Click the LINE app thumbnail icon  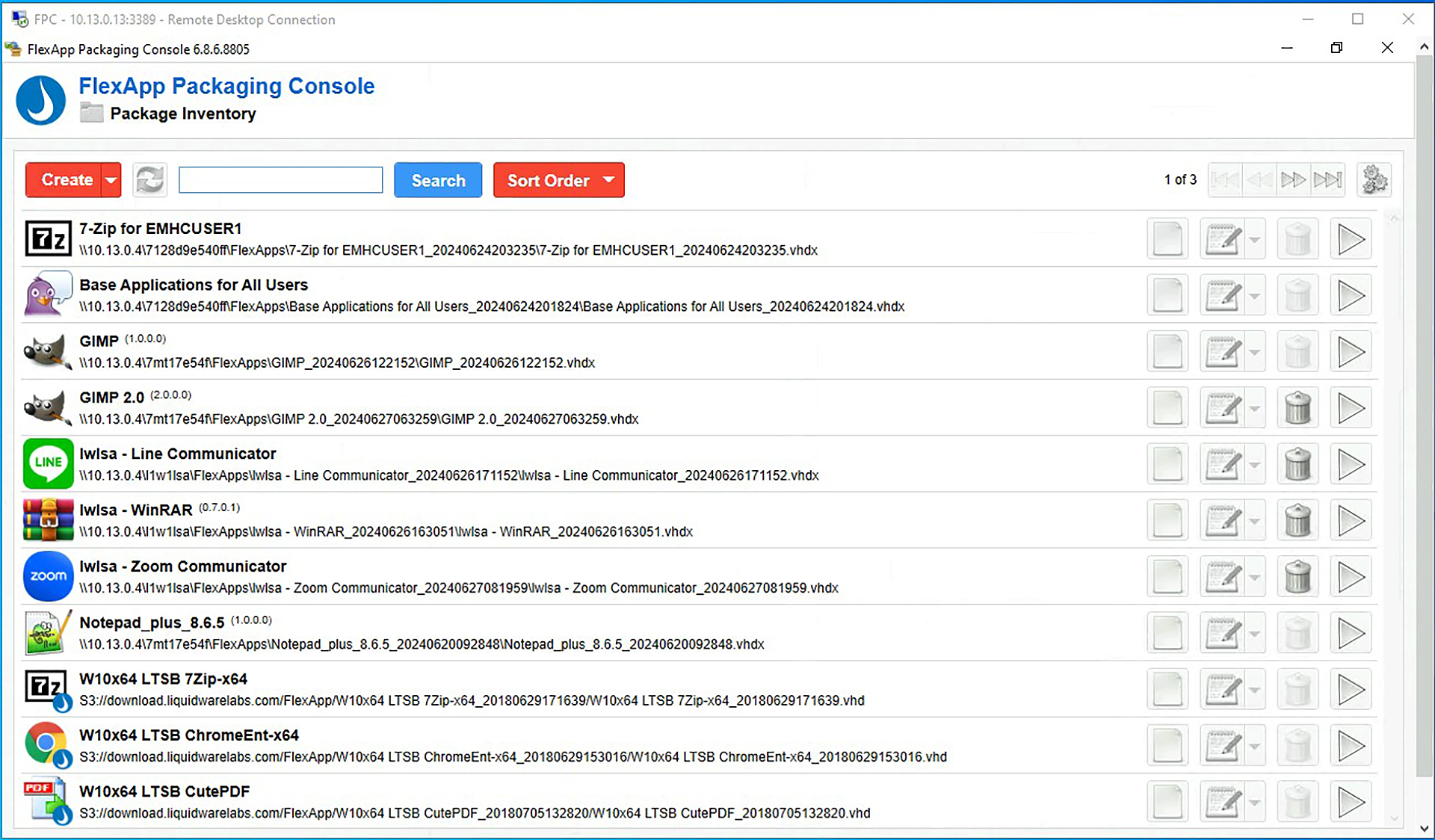(x=48, y=463)
